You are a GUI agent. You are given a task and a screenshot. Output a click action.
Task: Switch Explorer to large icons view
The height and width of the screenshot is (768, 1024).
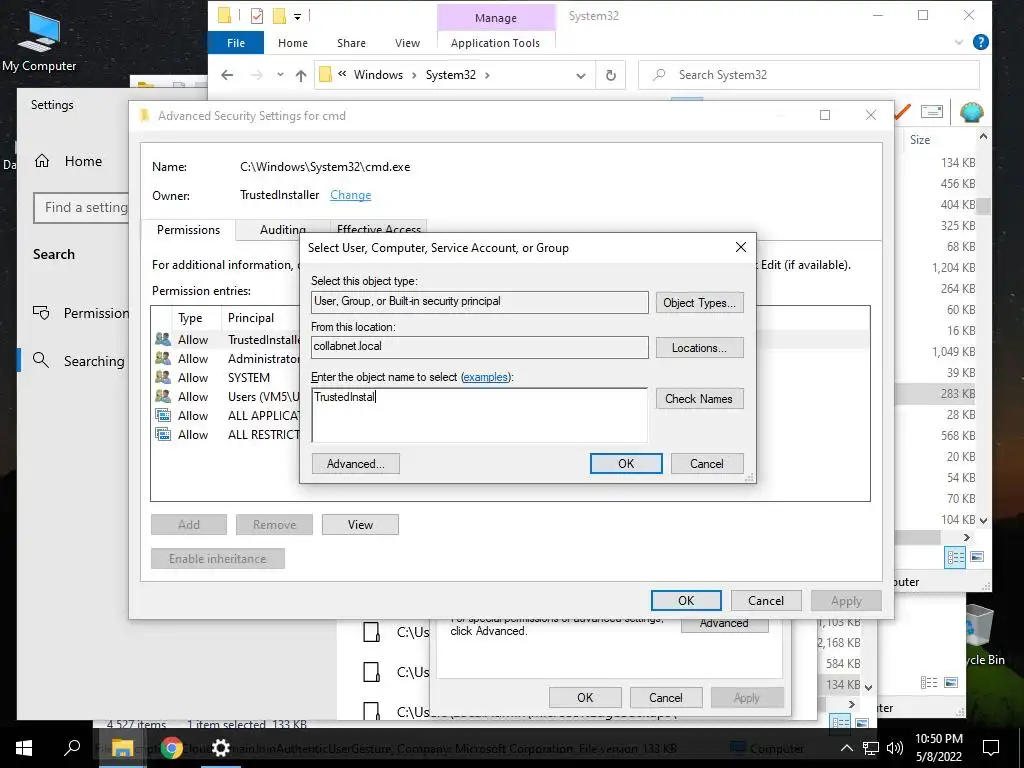pyautogui.click(x=977, y=557)
